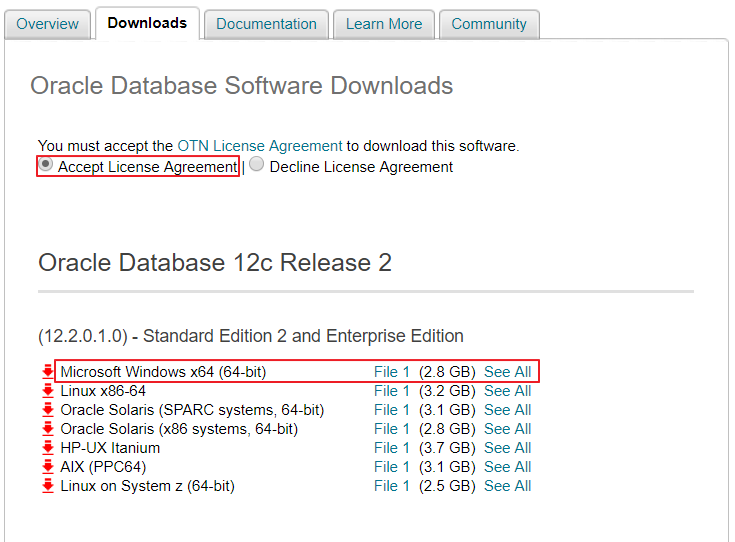The width and height of the screenshot is (735, 542).
Task: Click See All for Oracle Solaris x86
Action: pyautogui.click(x=508, y=429)
